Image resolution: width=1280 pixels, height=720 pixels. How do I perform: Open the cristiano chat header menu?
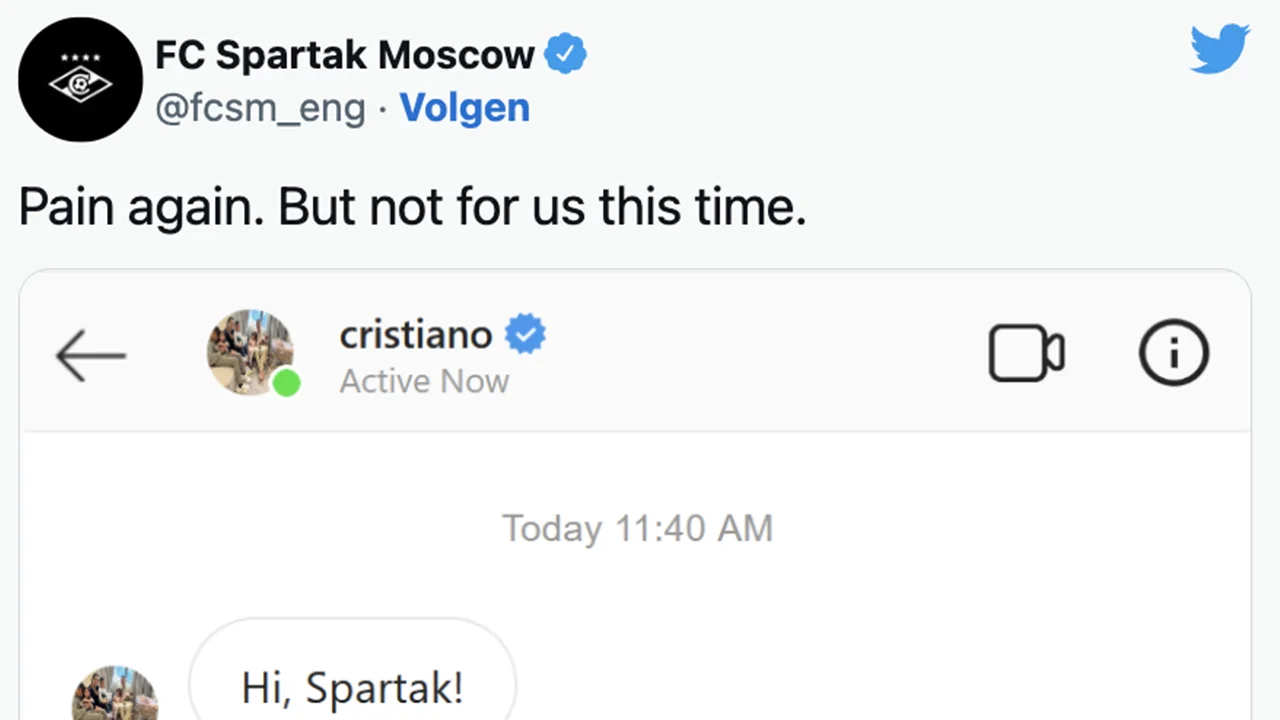pyautogui.click(x=1174, y=353)
